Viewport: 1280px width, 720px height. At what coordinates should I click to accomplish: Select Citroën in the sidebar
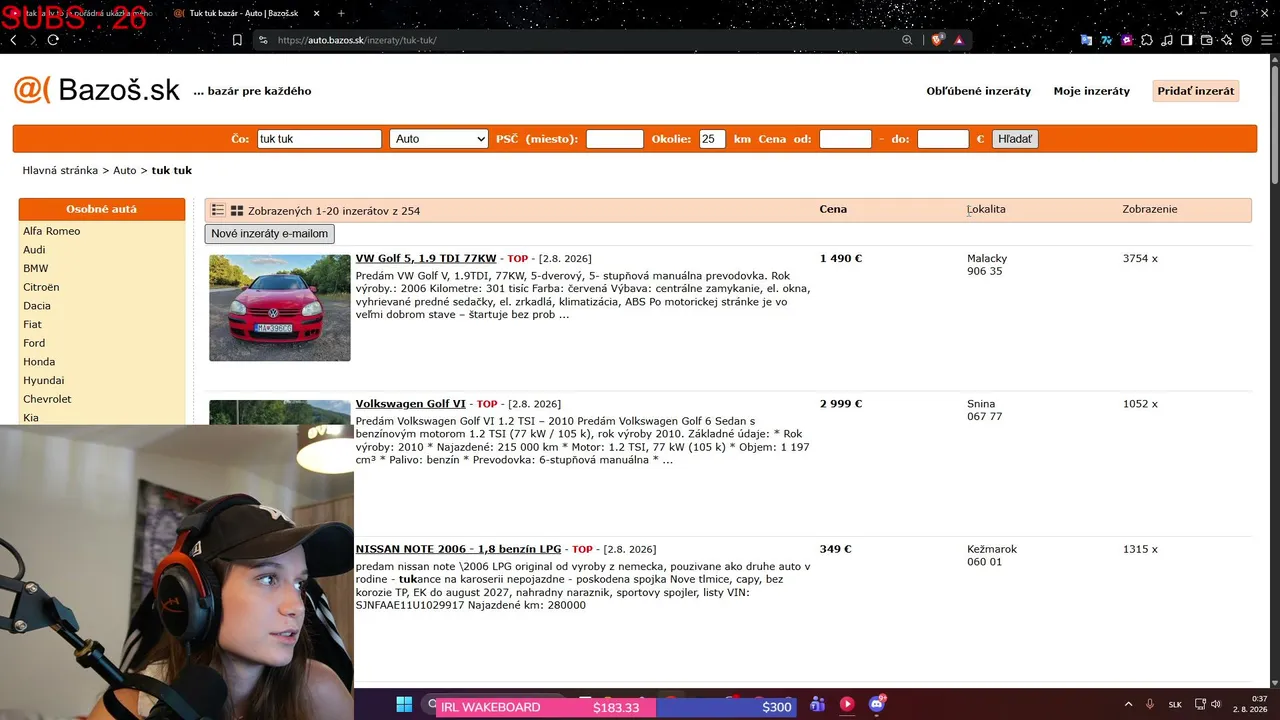[x=41, y=287]
